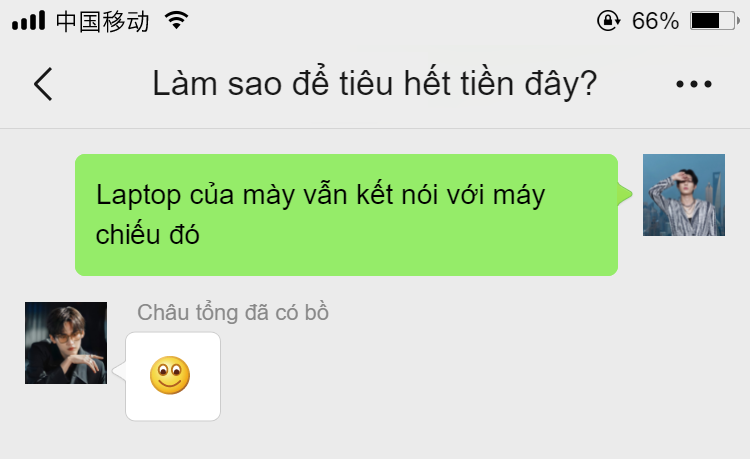
Task: Tap the word Laptop in the green message
Action: click(x=138, y=196)
